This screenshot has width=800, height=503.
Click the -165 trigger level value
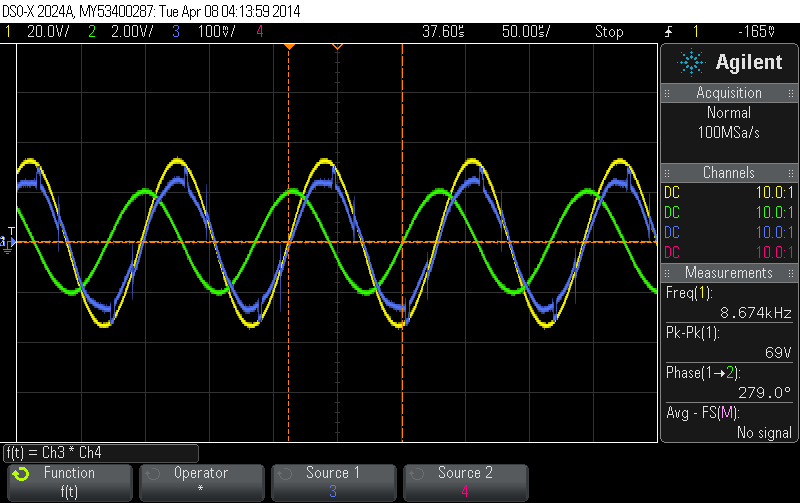point(757,32)
